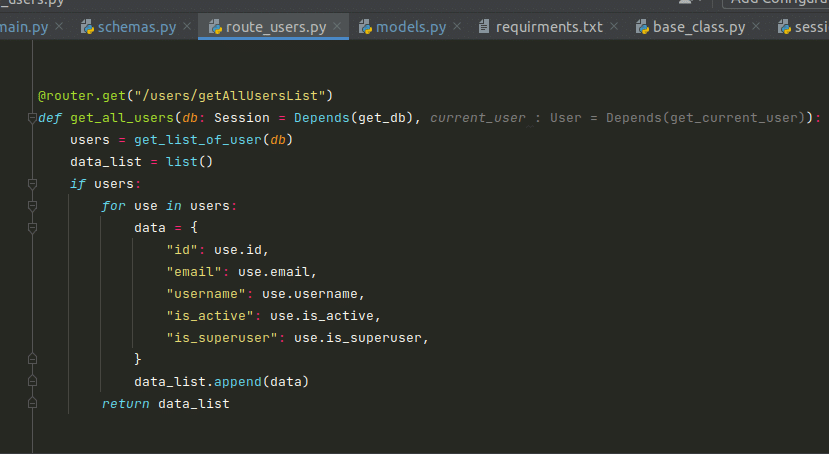Image resolution: width=829 pixels, height=454 pixels.
Task: Click the Python icon on base_class.py tab
Action: coord(642,26)
